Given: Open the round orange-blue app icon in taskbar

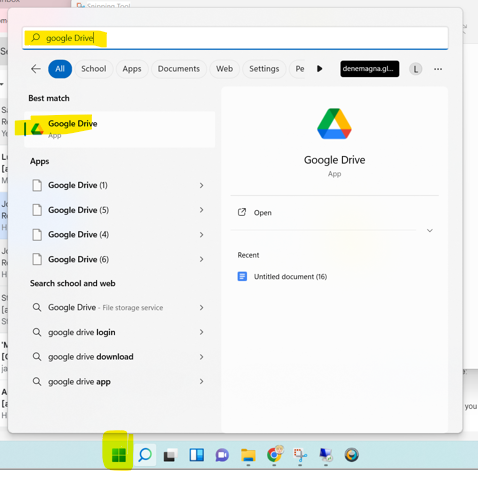Looking at the screenshot, I should (x=351, y=455).
